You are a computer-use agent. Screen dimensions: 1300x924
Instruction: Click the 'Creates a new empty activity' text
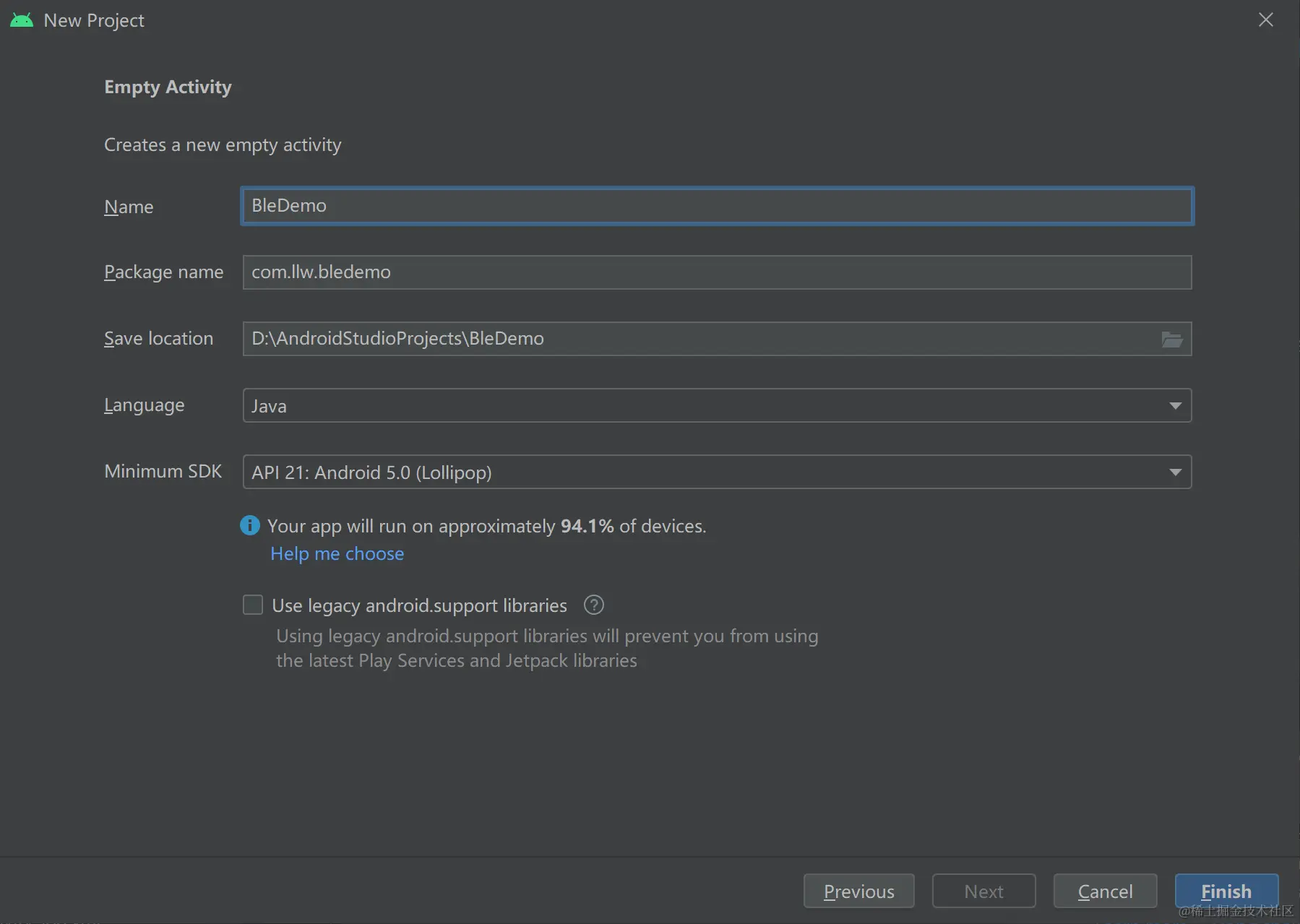pos(223,144)
